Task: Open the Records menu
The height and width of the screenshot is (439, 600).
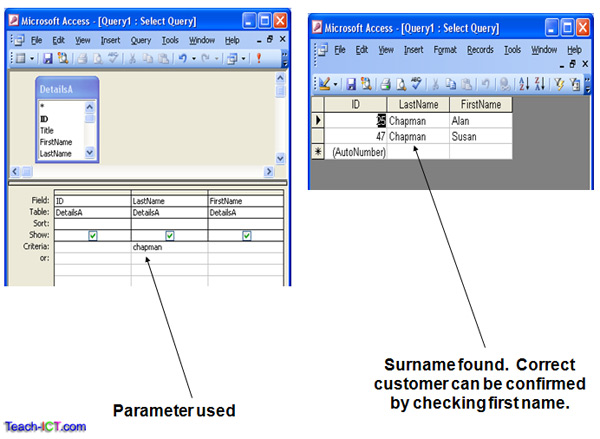Action: (x=480, y=49)
